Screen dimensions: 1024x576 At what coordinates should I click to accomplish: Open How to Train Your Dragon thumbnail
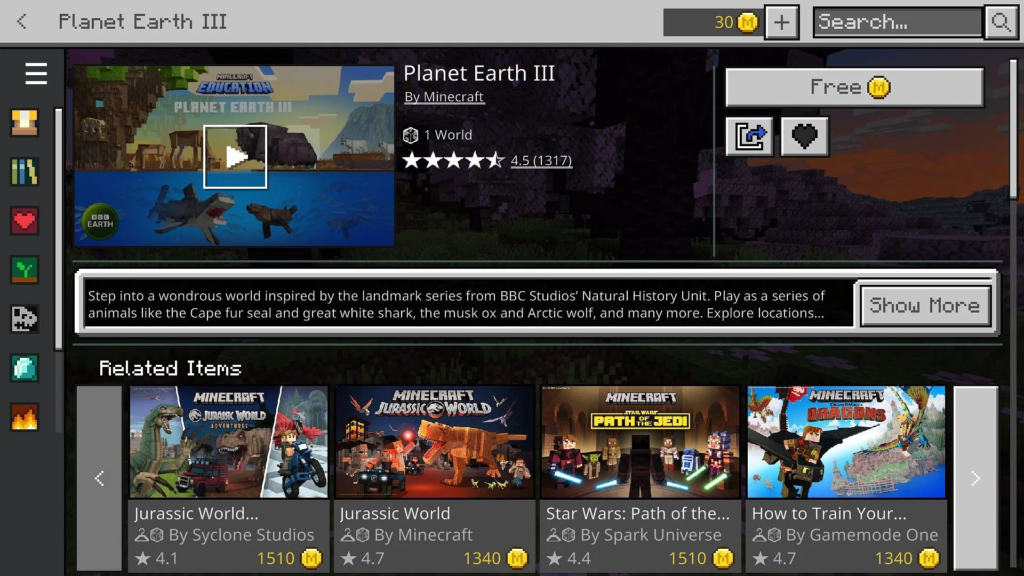(x=846, y=442)
